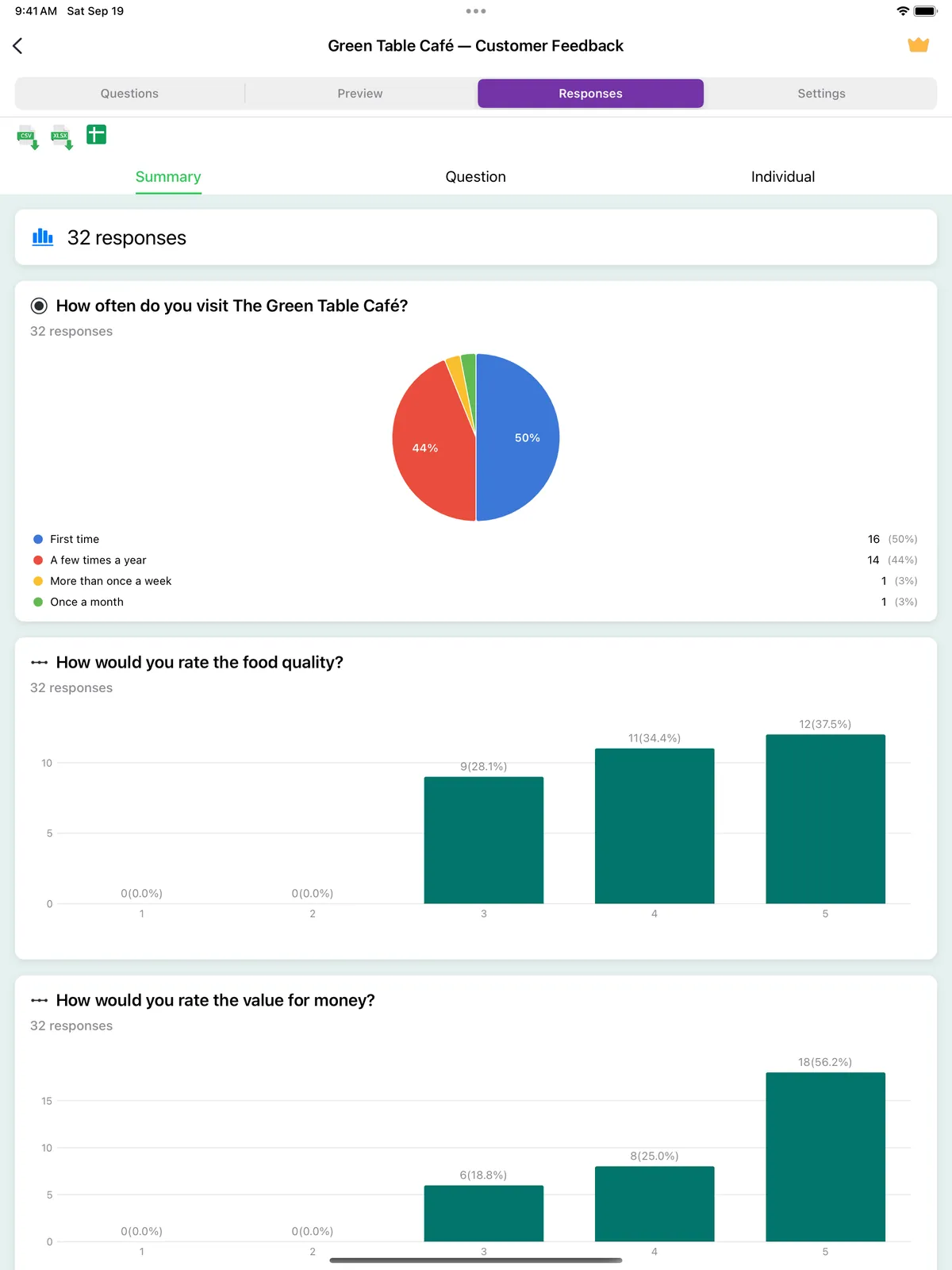Tap the battery status icon

[x=926, y=11]
